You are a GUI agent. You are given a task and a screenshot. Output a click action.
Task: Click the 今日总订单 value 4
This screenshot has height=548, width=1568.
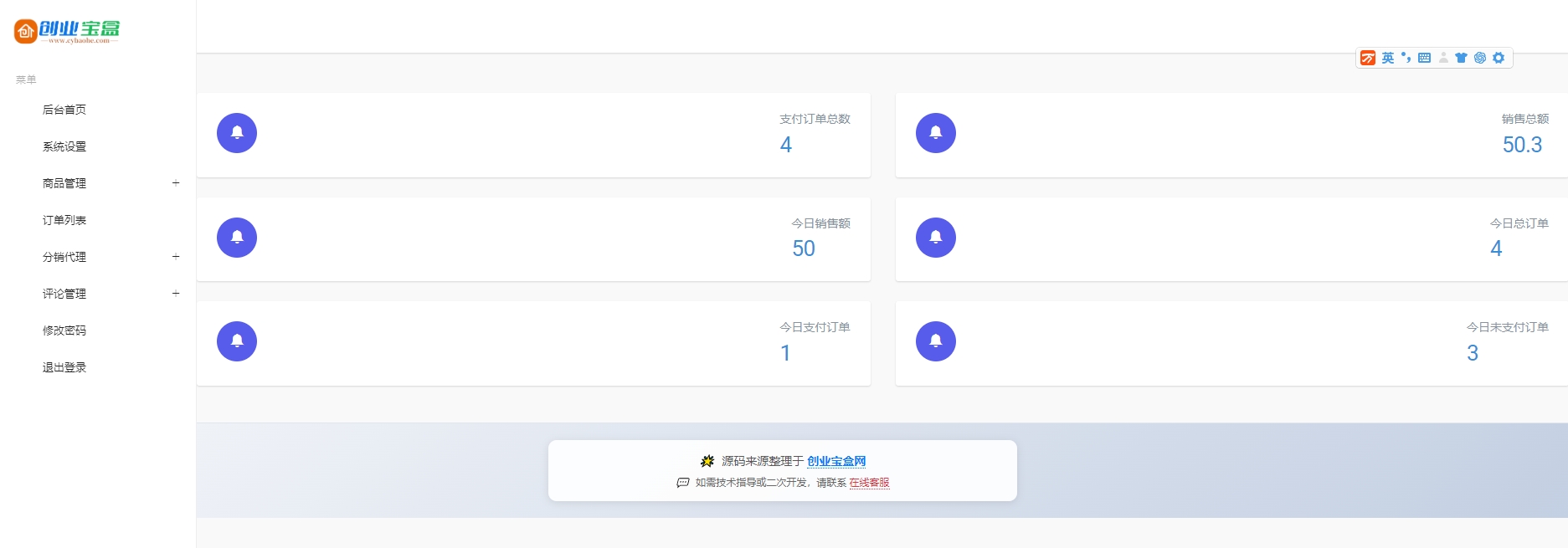(1496, 248)
